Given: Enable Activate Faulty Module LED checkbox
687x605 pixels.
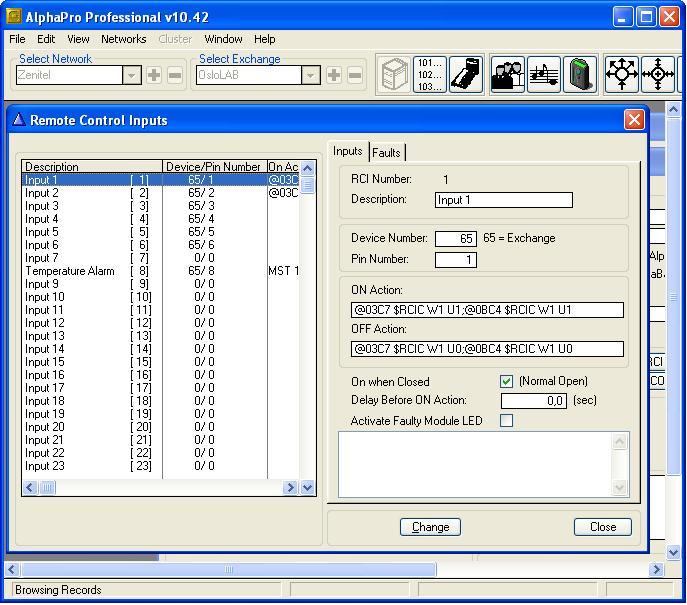Looking at the screenshot, I should (506, 421).
